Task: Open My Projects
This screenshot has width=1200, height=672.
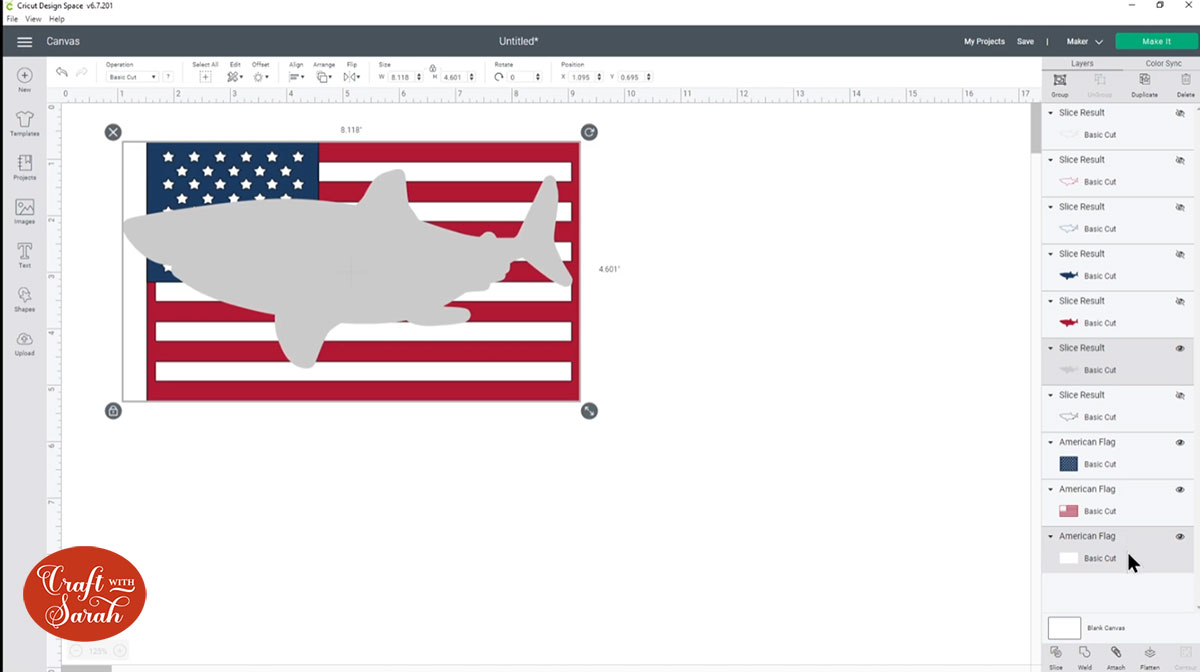Action: coord(984,42)
